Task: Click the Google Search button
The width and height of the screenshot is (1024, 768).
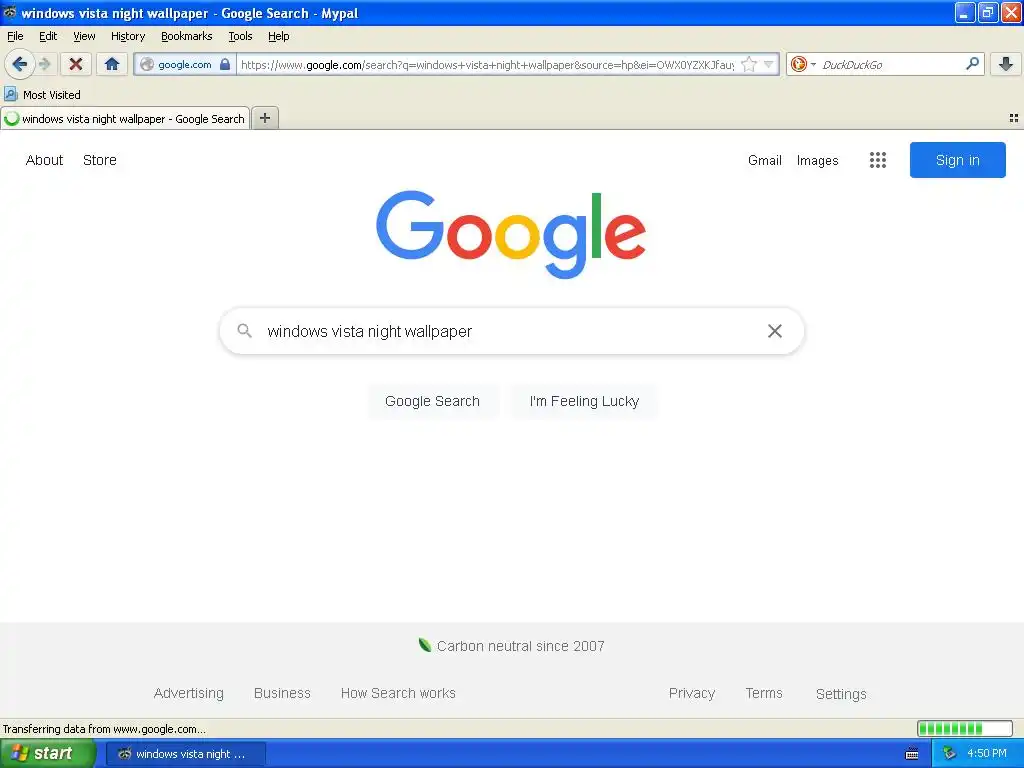Action: pos(432,401)
